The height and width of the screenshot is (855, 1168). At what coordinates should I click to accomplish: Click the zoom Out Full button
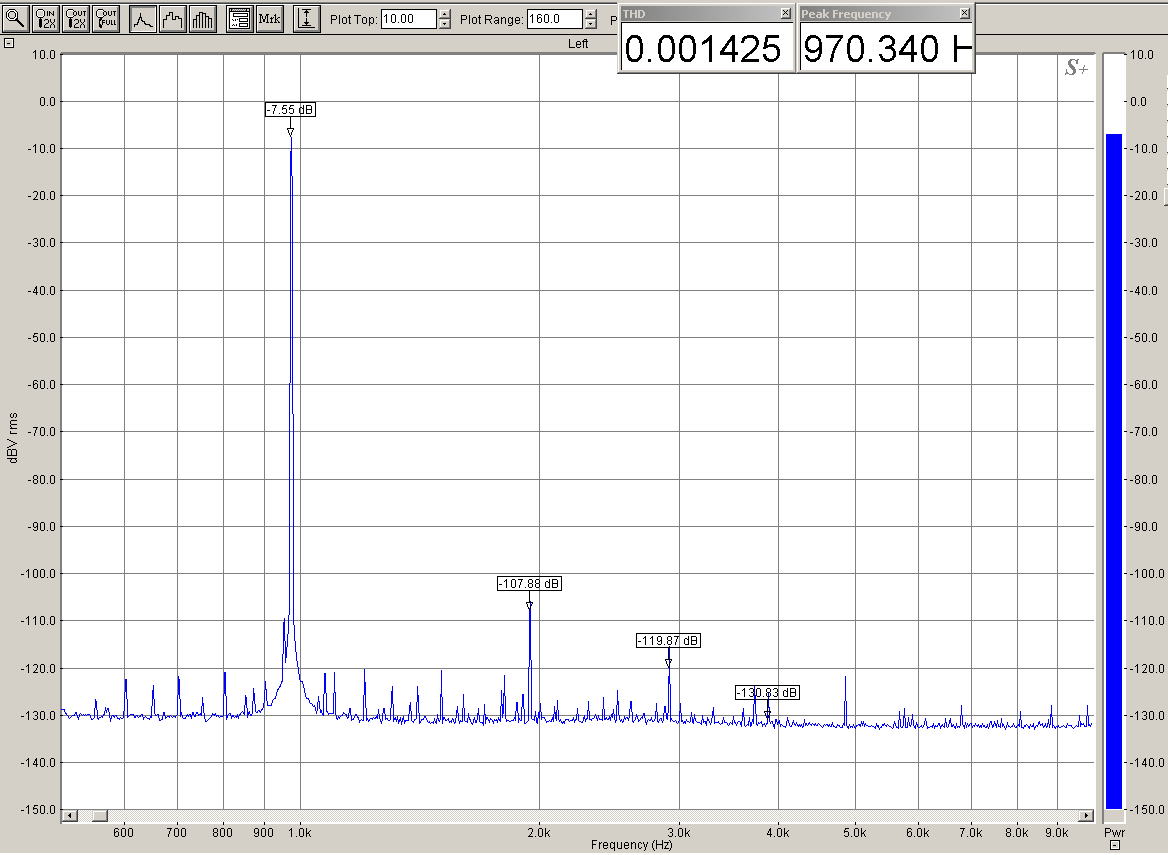click(106, 19)
